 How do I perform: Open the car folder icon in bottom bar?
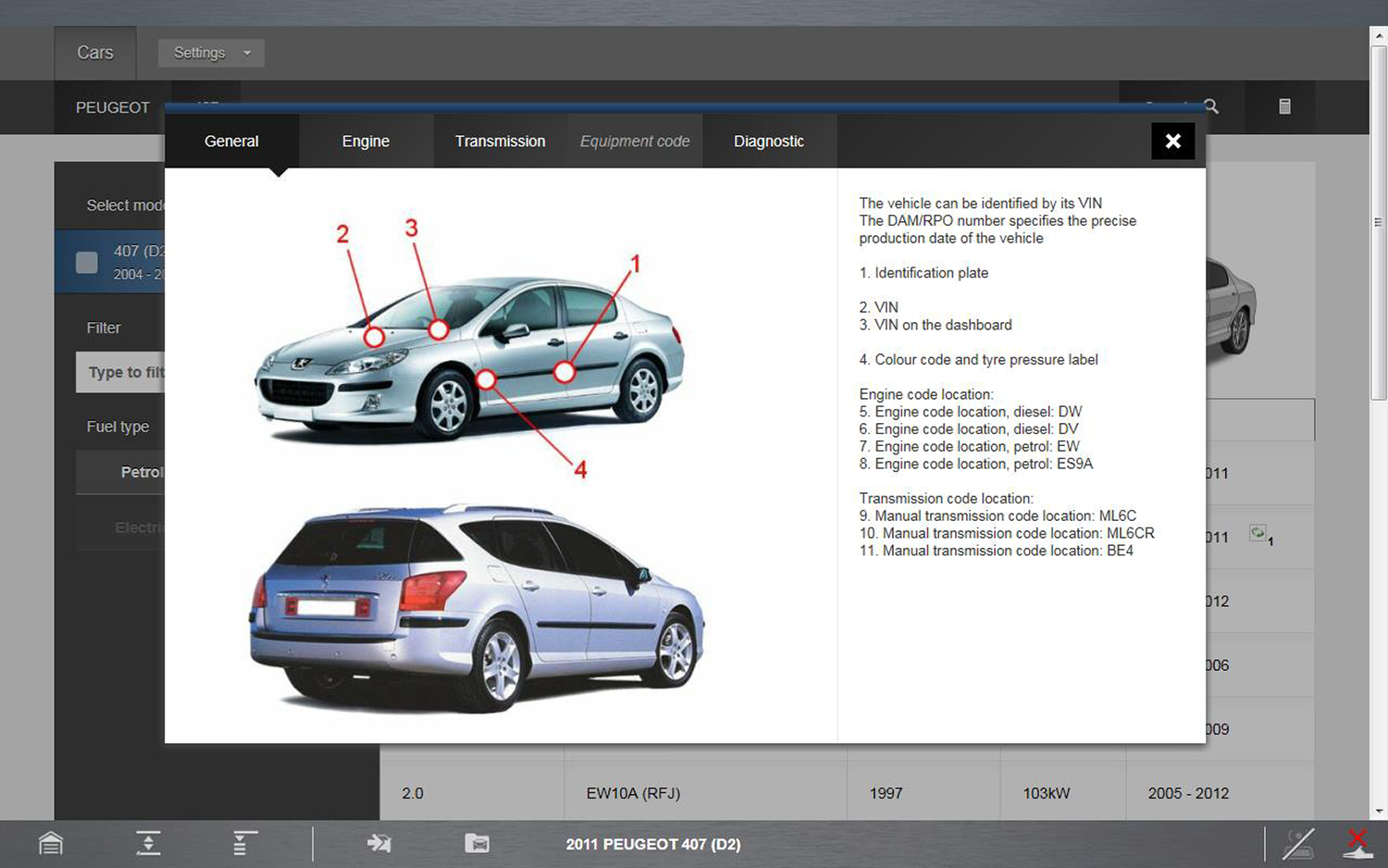tap(477, 843)
